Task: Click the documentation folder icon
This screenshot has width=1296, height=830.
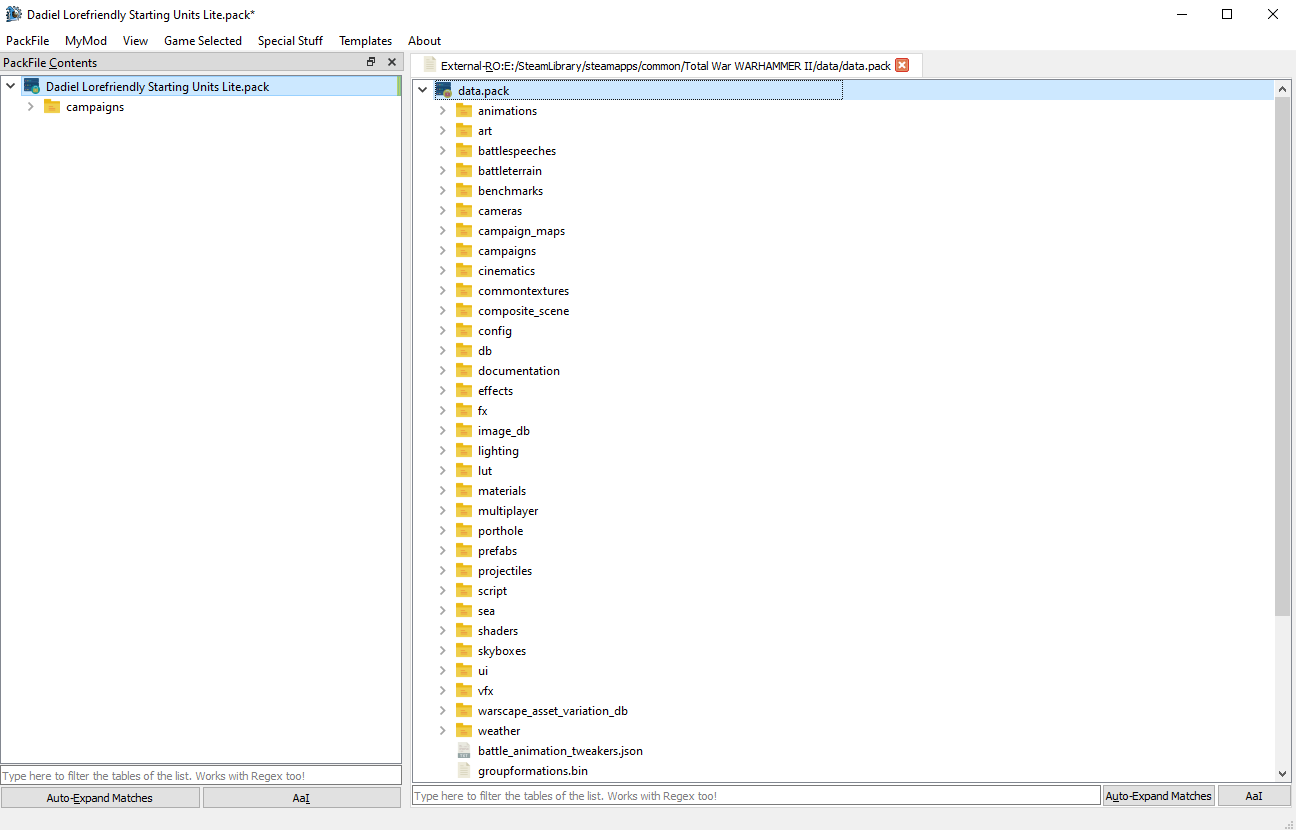Action: click(464, 371)
